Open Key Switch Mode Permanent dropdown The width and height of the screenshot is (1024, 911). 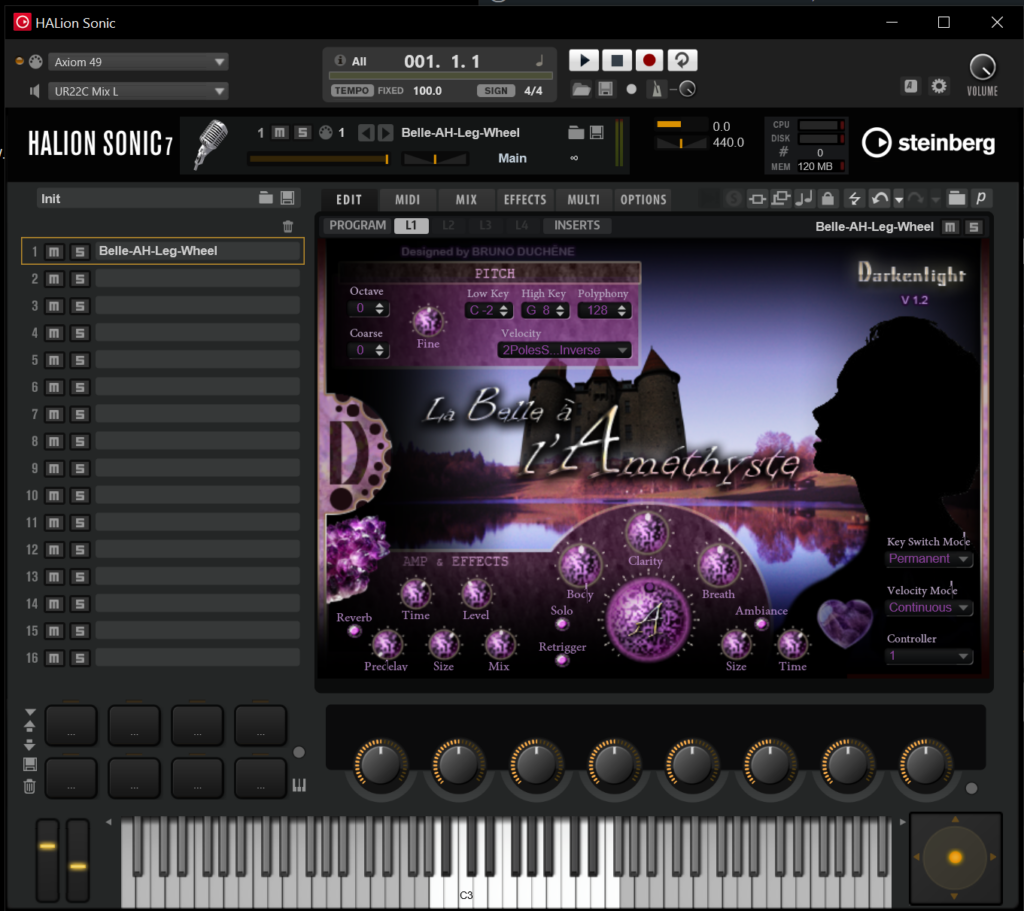click(929, 559)
